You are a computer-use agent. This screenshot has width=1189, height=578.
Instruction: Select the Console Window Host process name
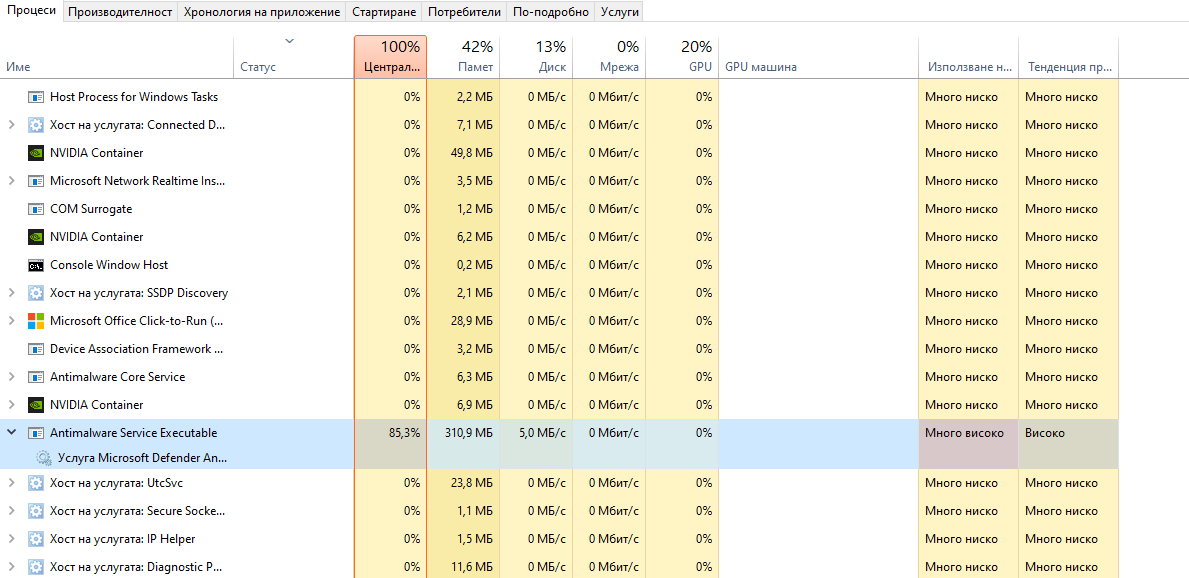tap(109, 265)
